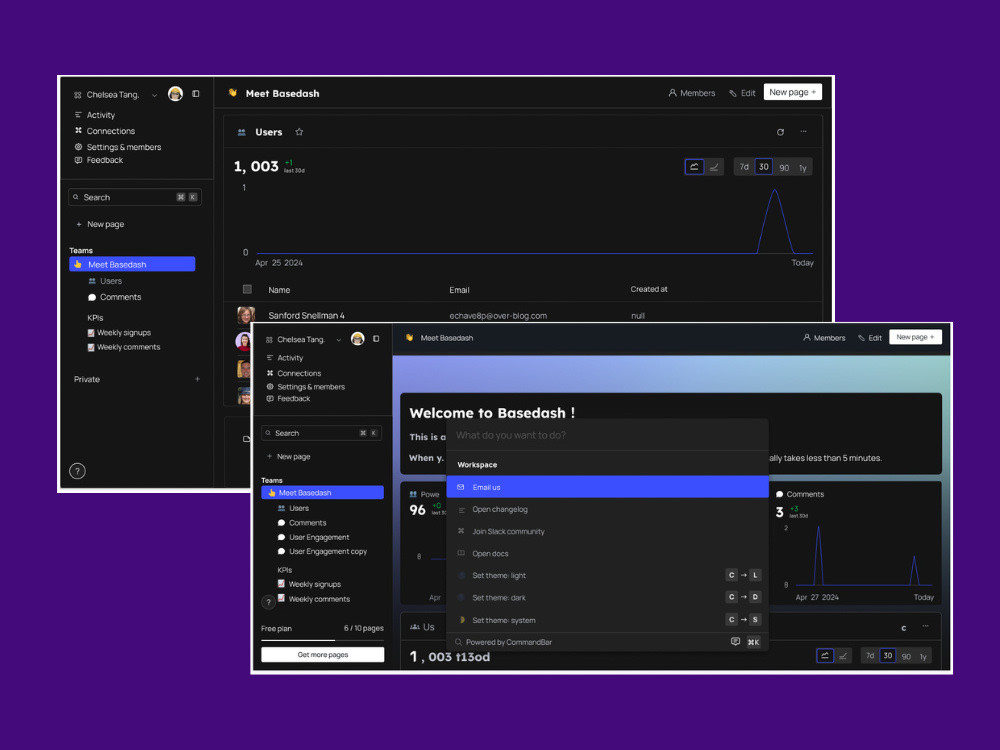Image resolution: width=1000 pixels, height=750 pixels.
Task: Set back window chart range to 90
Action: [x=784, y=168]
